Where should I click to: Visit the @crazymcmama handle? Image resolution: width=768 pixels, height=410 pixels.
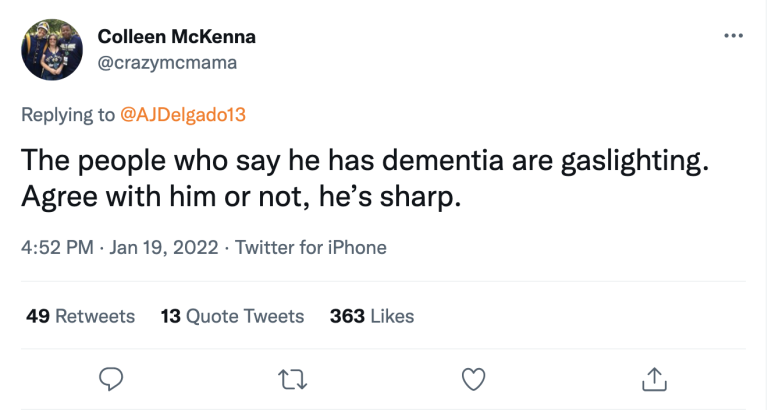[x=166, y=61]
